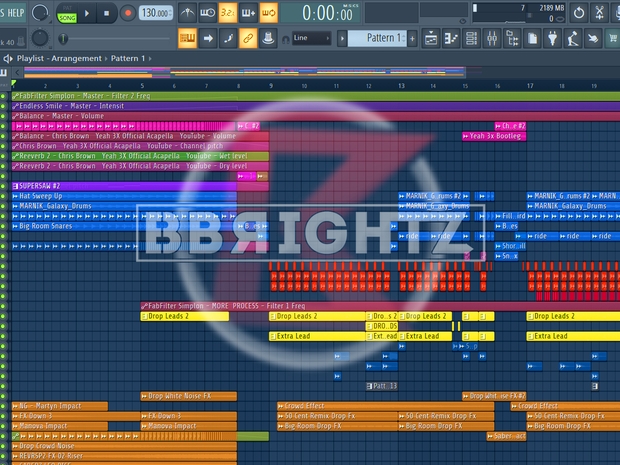Click the arrow left of Pattern 1 selector
The height and width of the screenshot is (465, 620).
click(342, 39)
